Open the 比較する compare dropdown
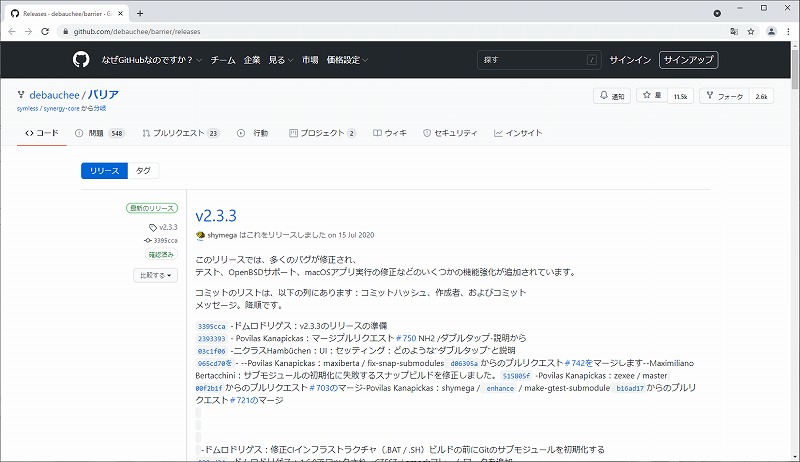 [x=156, y=275]
